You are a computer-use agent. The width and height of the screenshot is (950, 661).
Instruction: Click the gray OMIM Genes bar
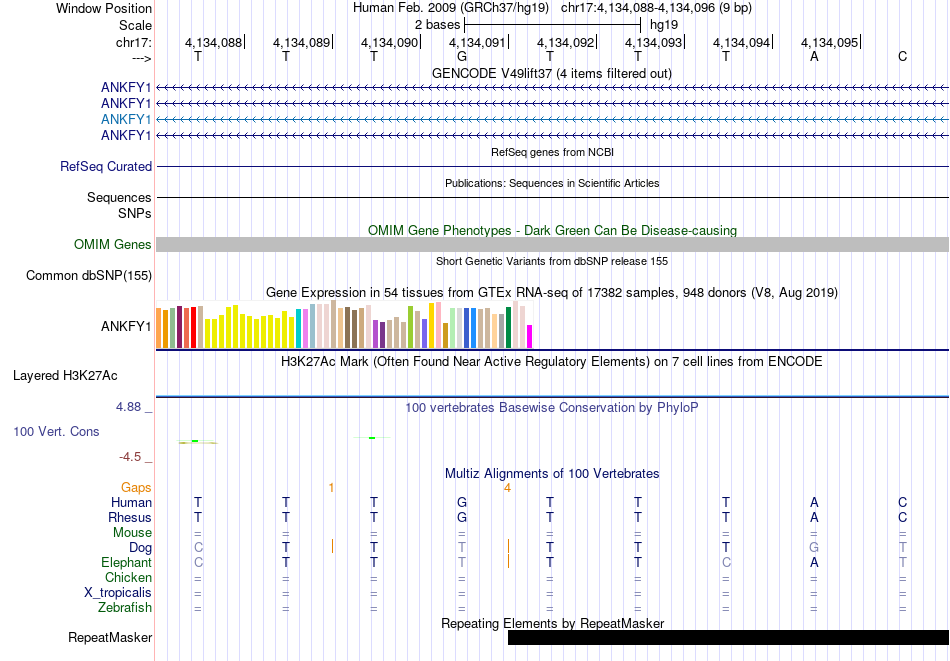(553, 244)
